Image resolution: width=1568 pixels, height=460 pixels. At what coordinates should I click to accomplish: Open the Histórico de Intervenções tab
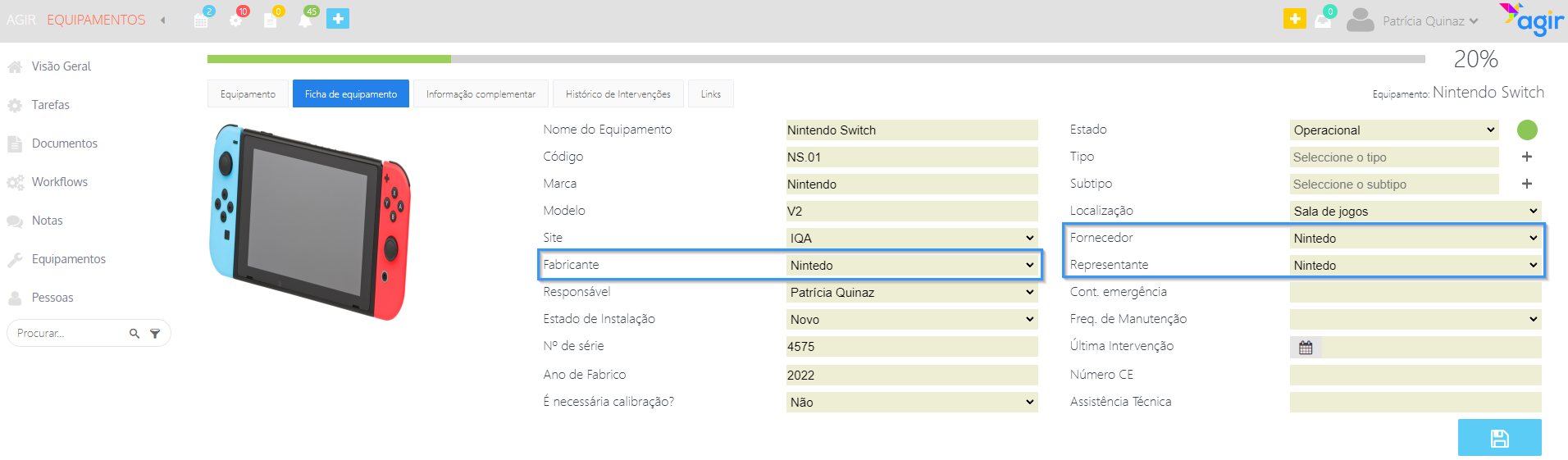[x=618, y=94]
